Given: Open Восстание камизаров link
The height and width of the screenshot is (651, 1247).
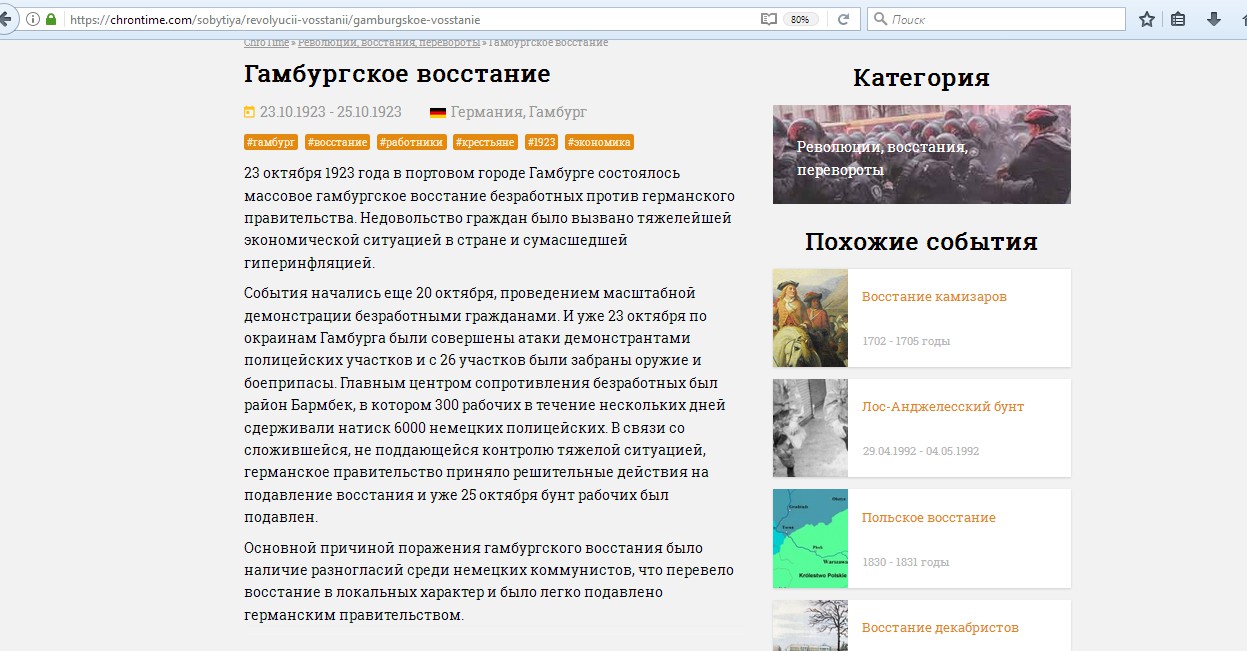Looking at the screenshot, I should click(x=934, y=297).
